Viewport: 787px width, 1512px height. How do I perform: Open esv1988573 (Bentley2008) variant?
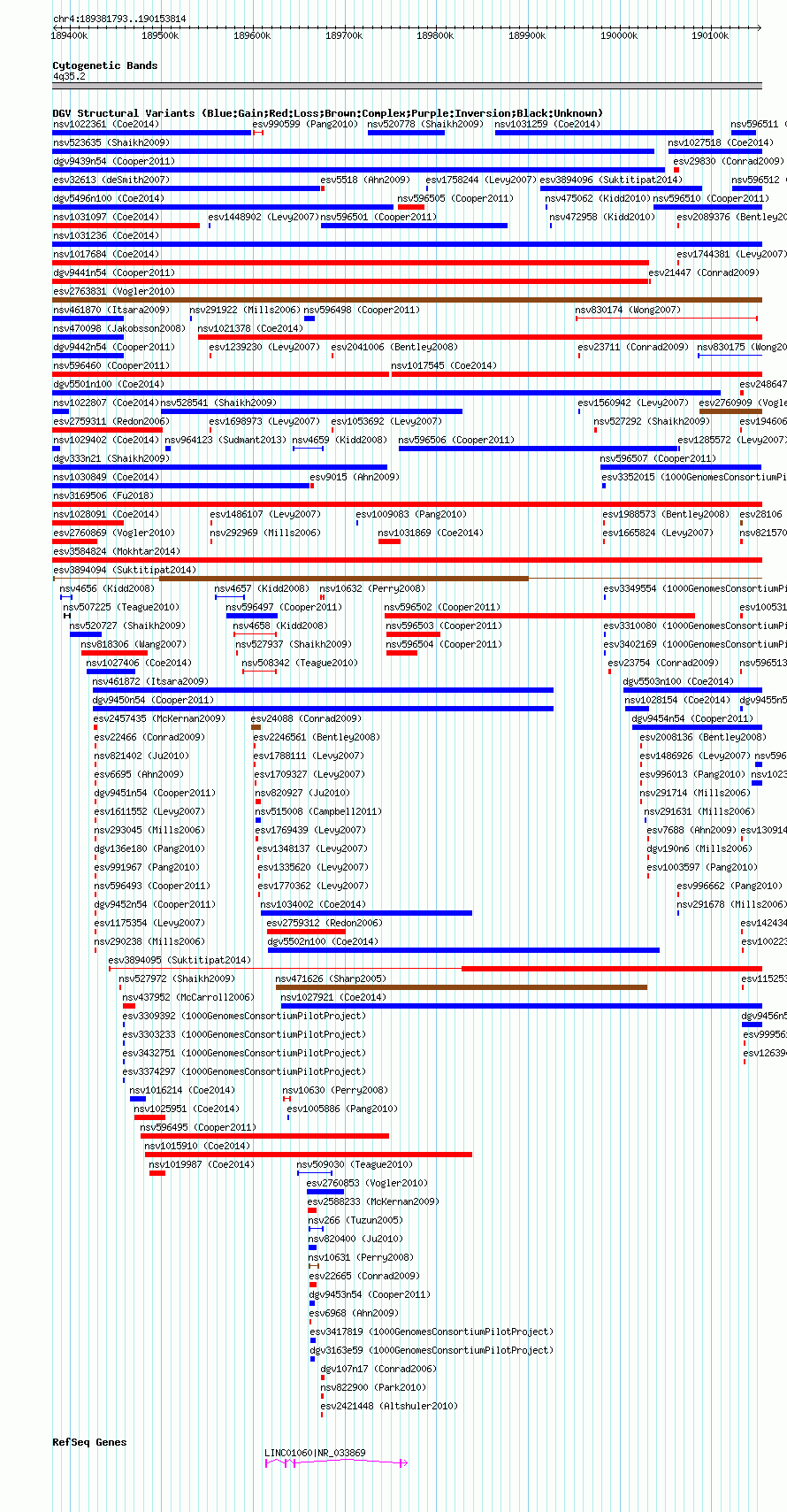pos(667,514)
